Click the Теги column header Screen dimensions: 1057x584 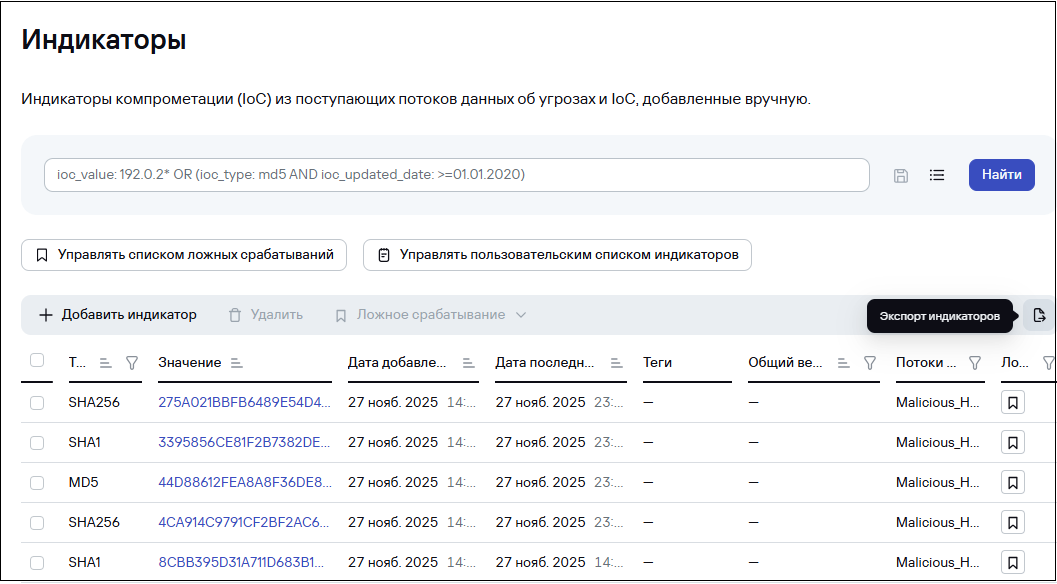(x=657, y=363)
